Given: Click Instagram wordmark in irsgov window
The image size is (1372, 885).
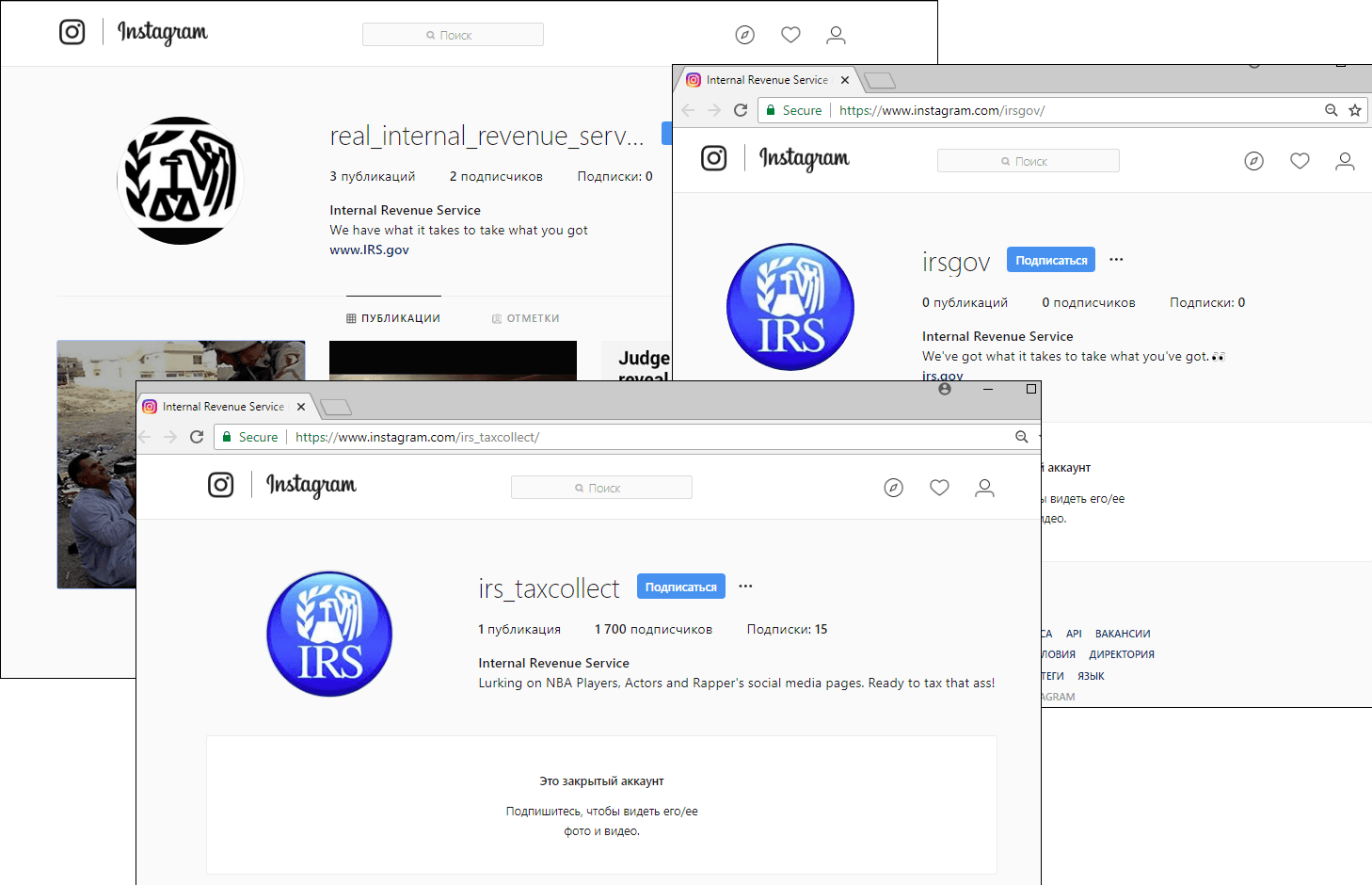Looking at the screenshot, I should pos(805,159).
